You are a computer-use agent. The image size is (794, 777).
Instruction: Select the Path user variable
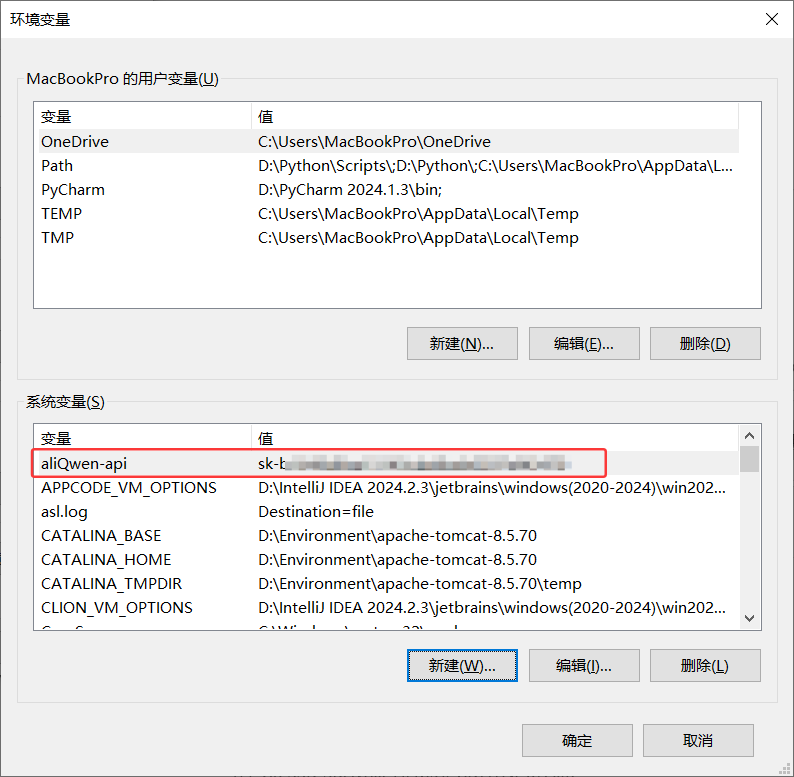pos(57,166)
